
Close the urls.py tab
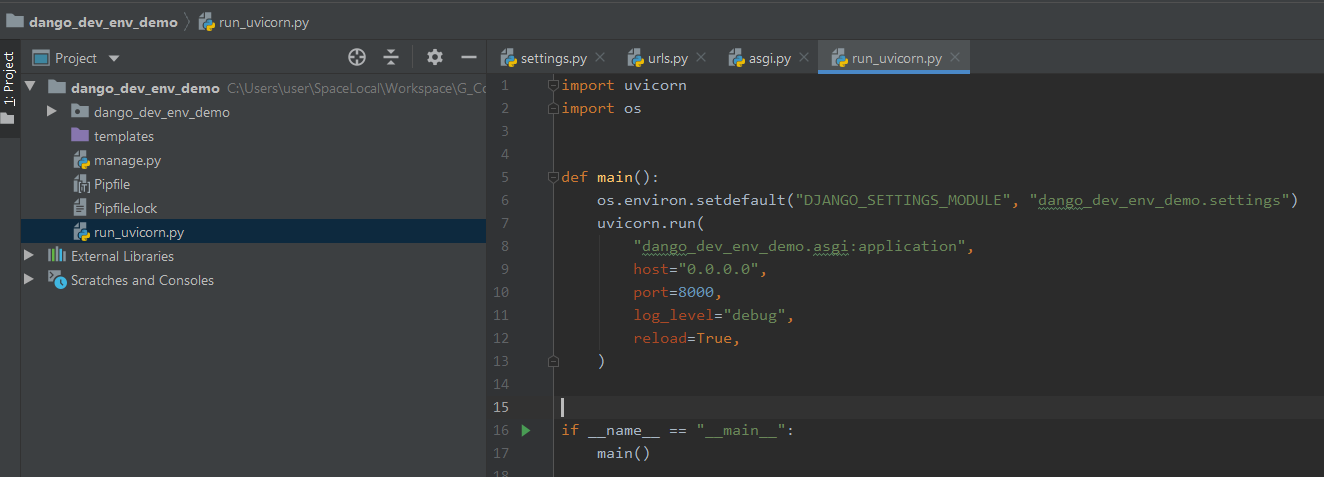point(700,57)
